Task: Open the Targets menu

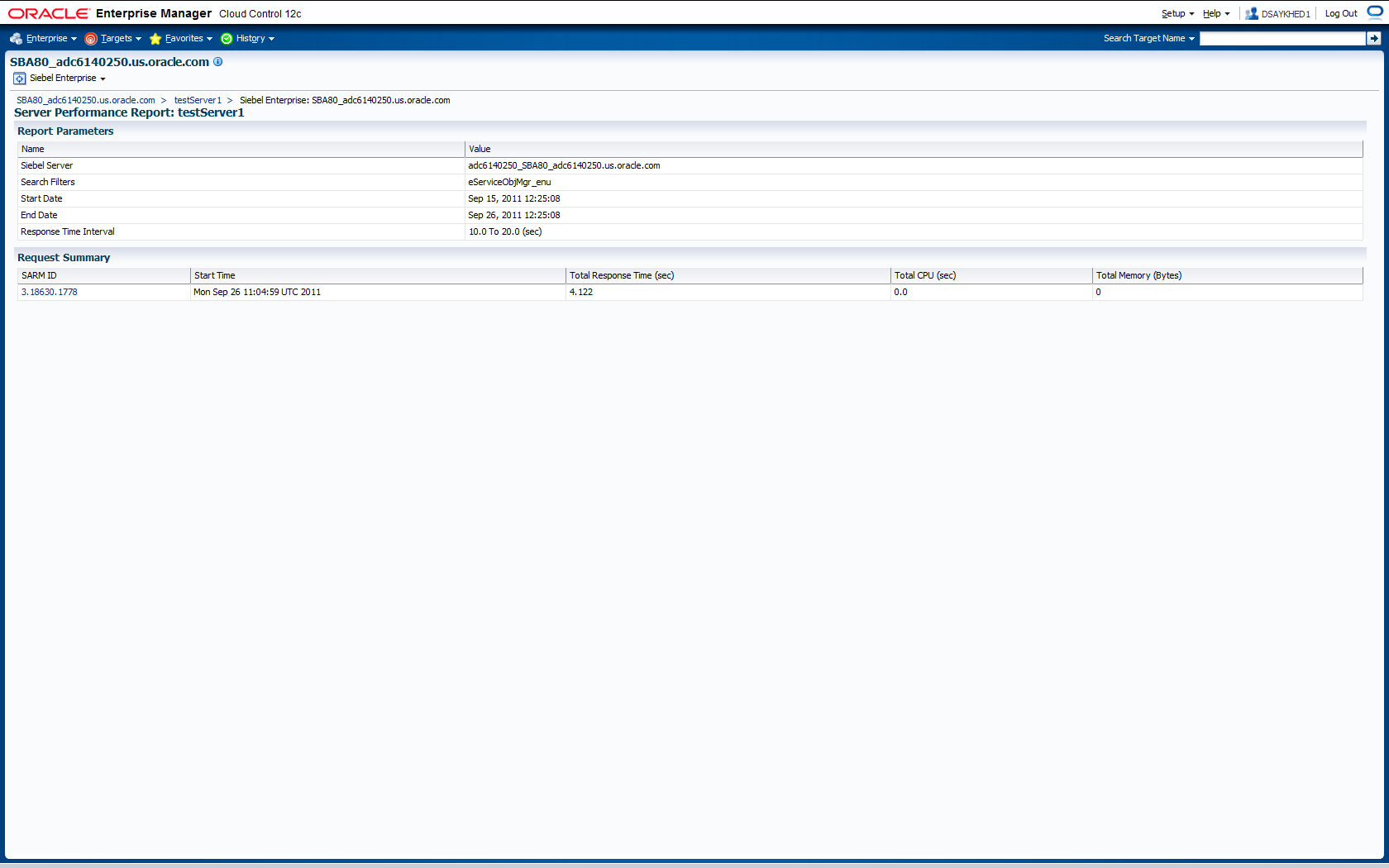Action: coord(121,39)
